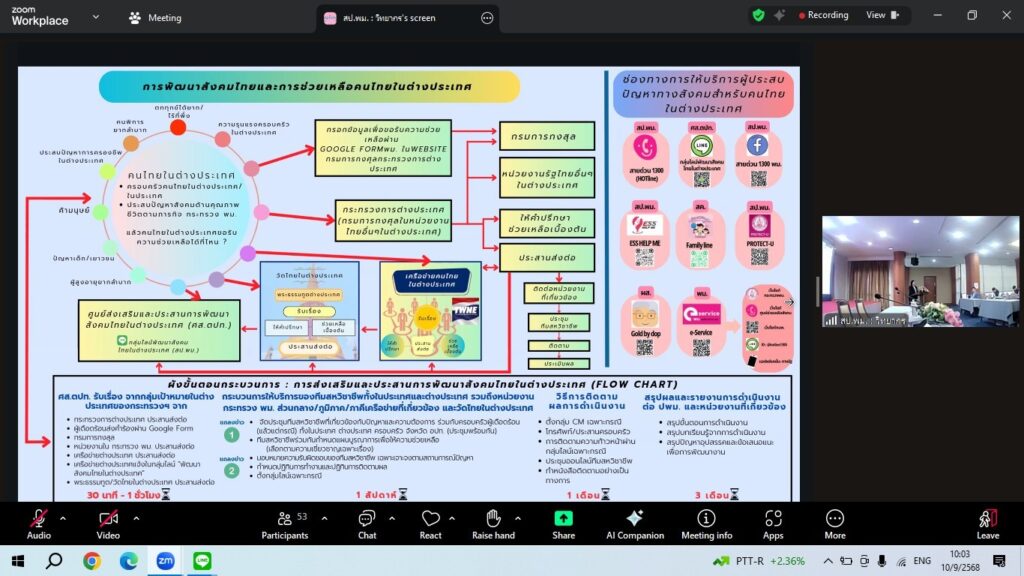
Task: Expand the Chat options caret
Action: coord(392,519)
